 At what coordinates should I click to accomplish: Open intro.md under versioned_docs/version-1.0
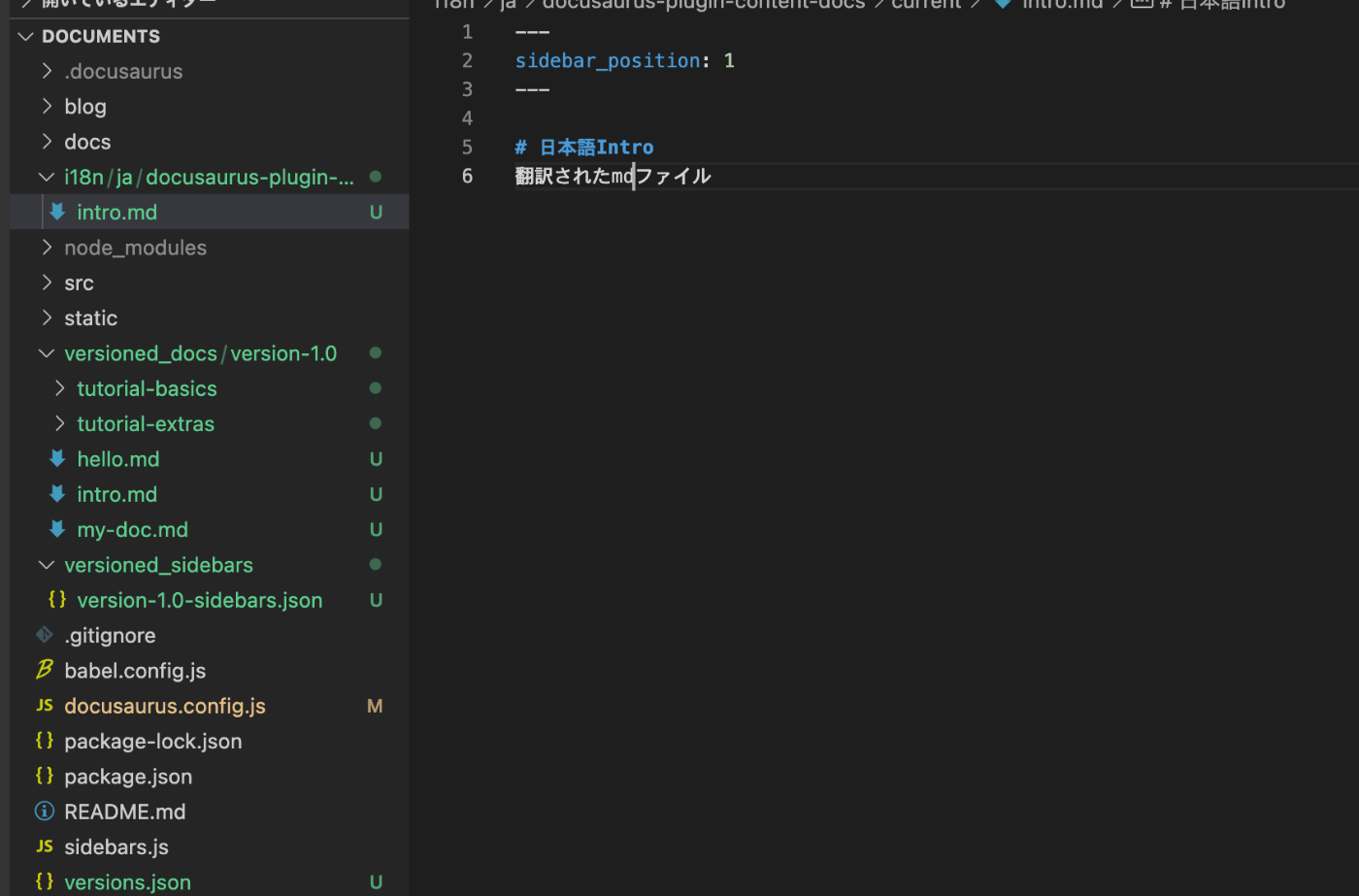pyautogui.click(x=117, y=494)
